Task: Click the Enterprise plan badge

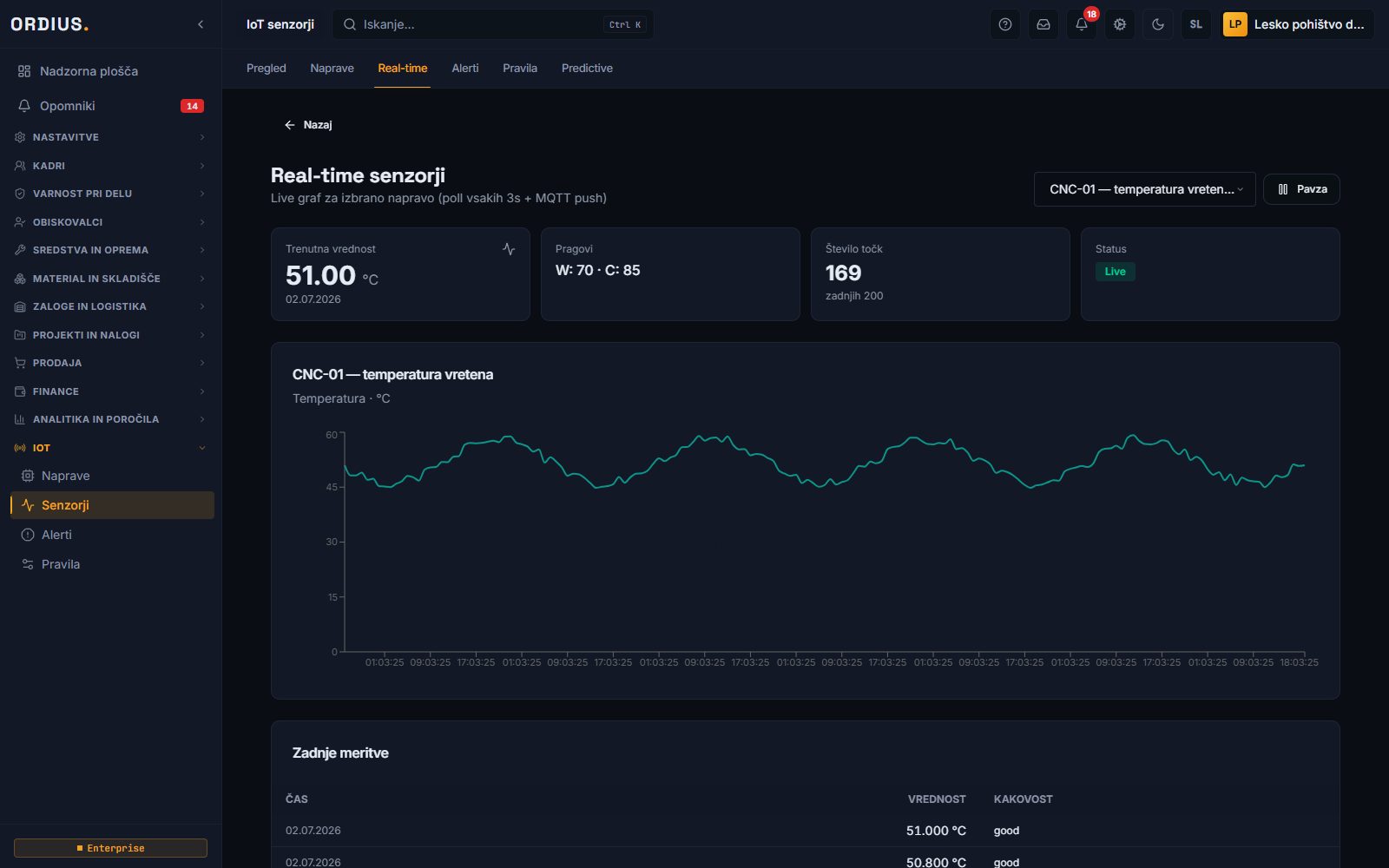Action: tap(110, 848)
